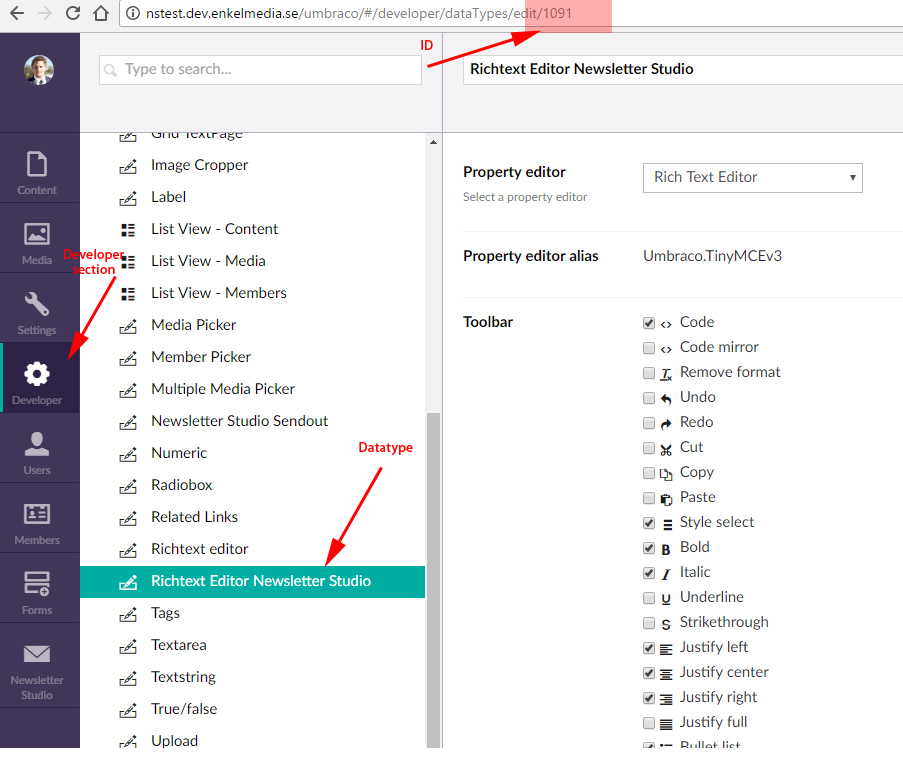Select Upload datatype
903x763 pixels.
click(x=174, y=741)
